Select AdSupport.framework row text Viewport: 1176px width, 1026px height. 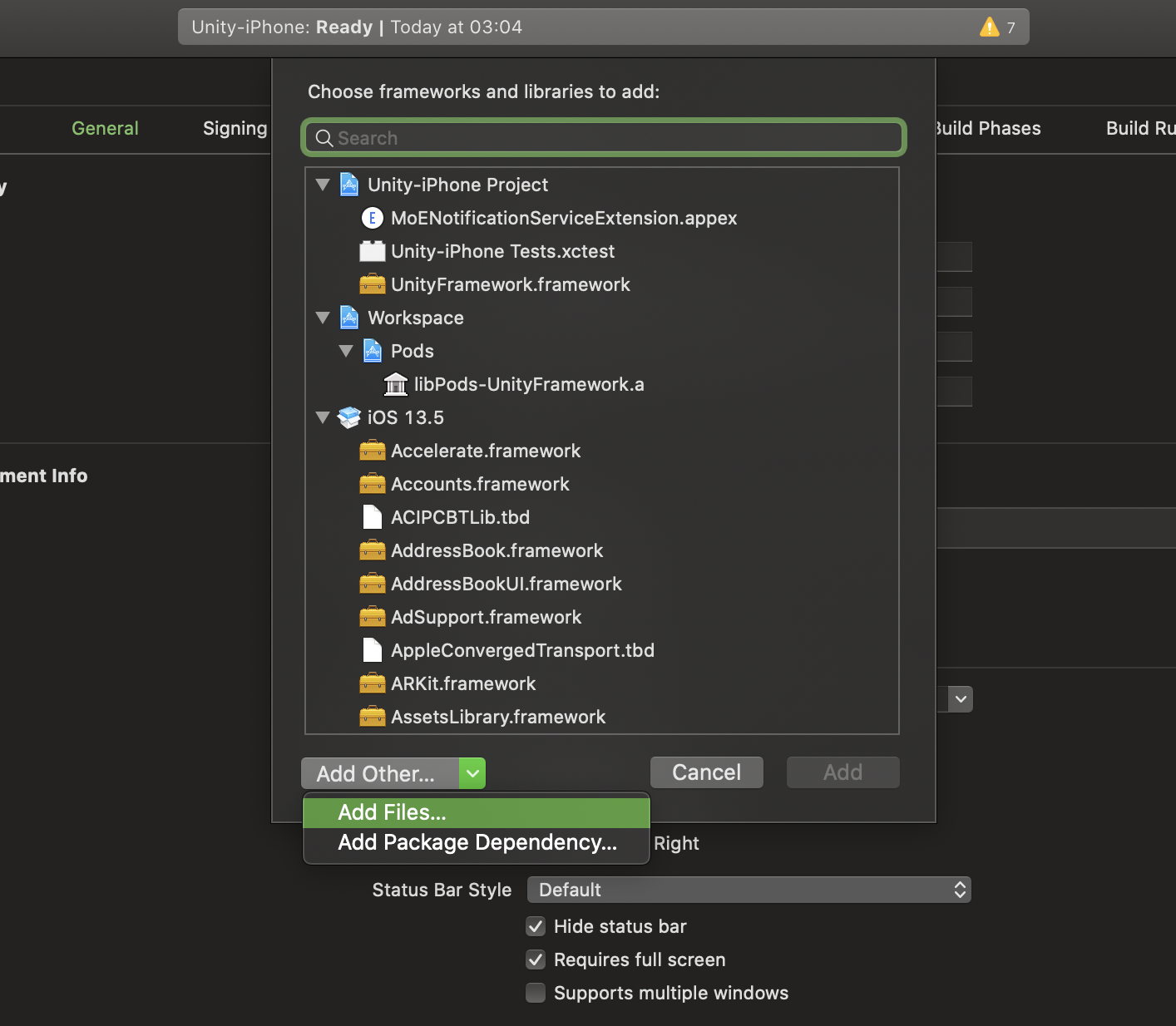pyautogui.click(x=487, y=617)
